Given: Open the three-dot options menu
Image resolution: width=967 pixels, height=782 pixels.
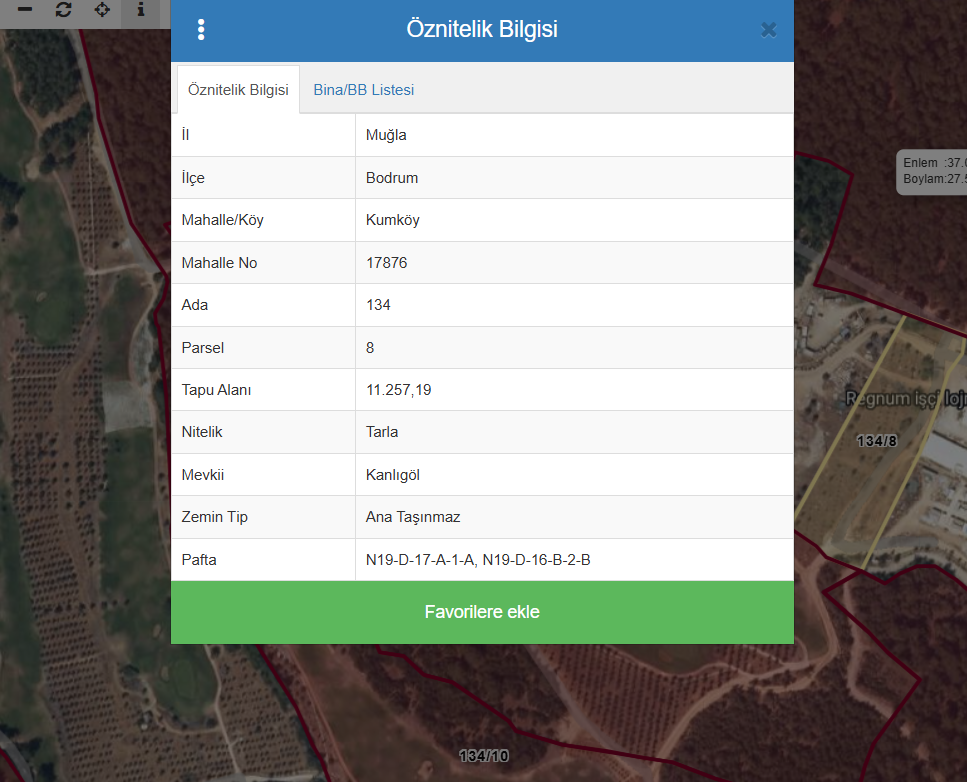Looking at the screenshot, I should pos(201,30).
